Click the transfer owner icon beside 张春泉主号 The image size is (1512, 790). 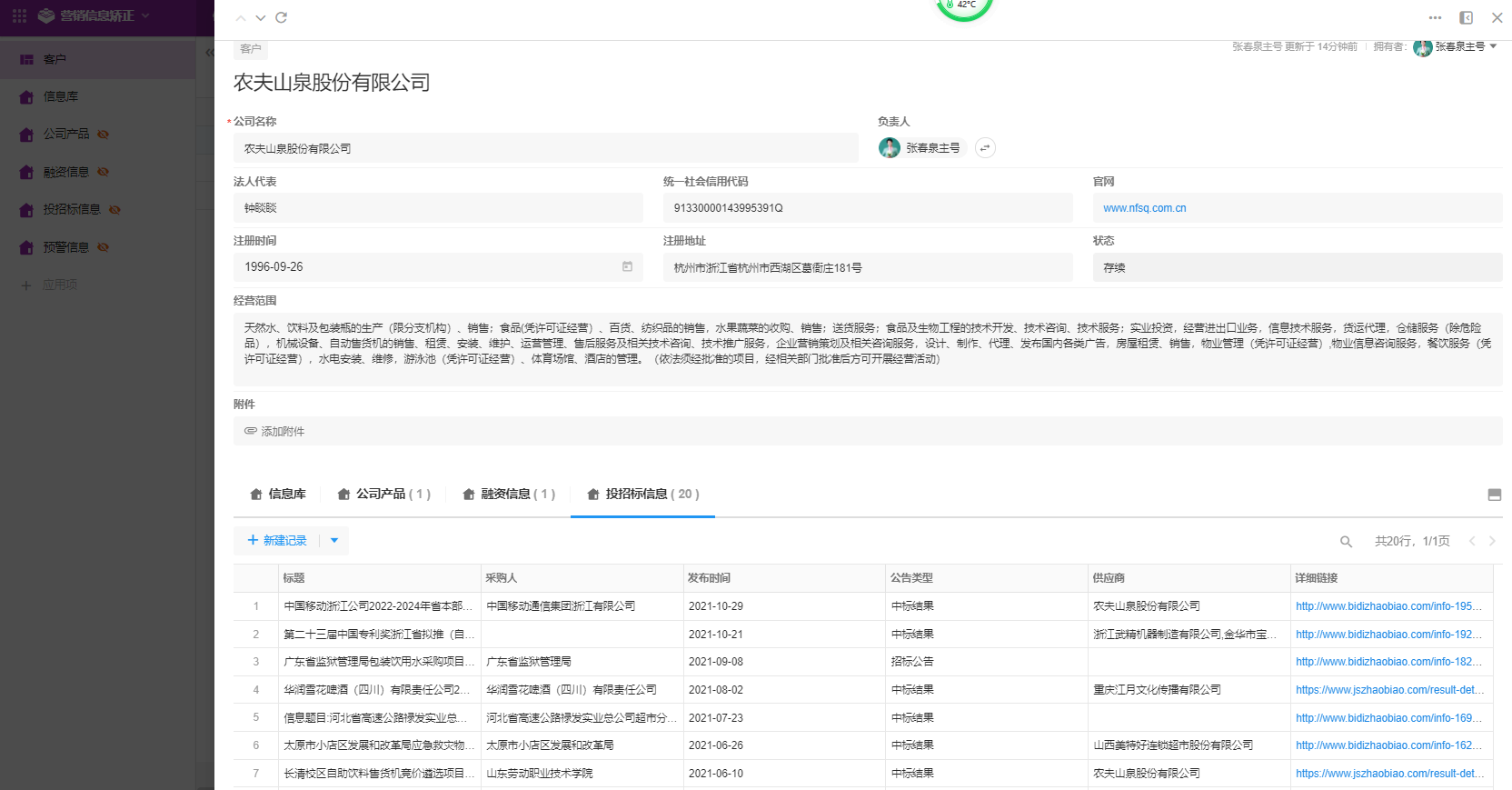point(985,148)
